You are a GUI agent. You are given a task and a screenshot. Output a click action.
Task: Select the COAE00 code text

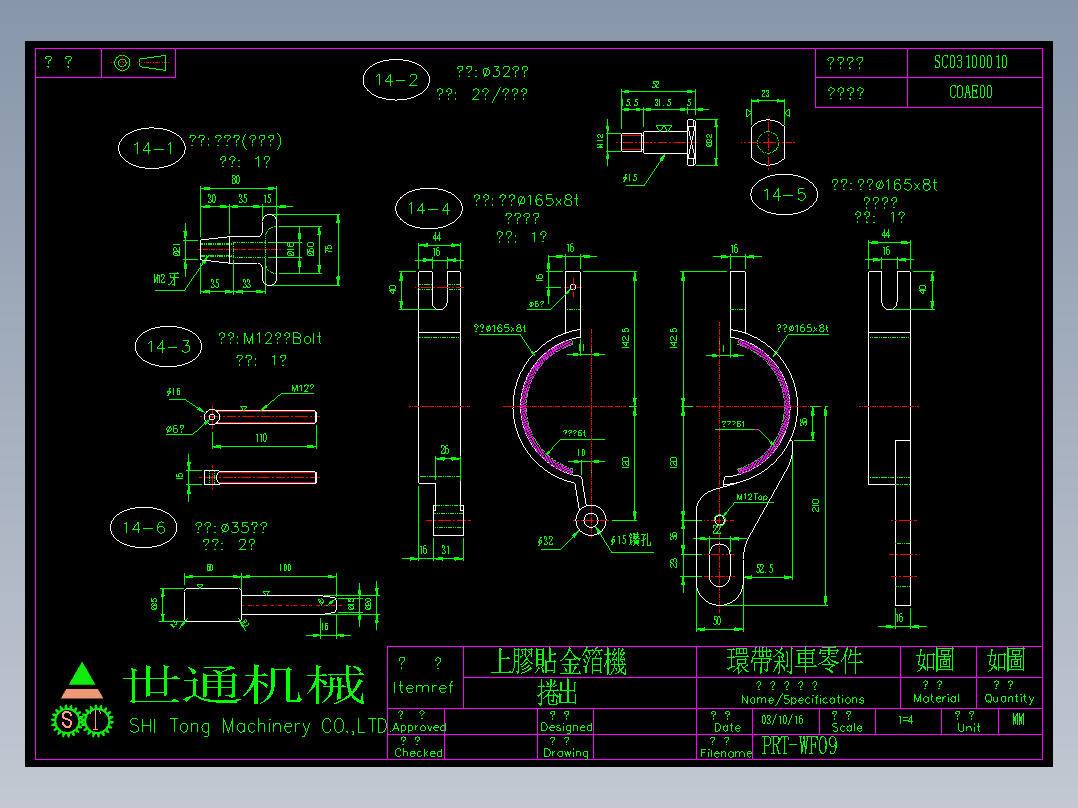click(971, 92)
